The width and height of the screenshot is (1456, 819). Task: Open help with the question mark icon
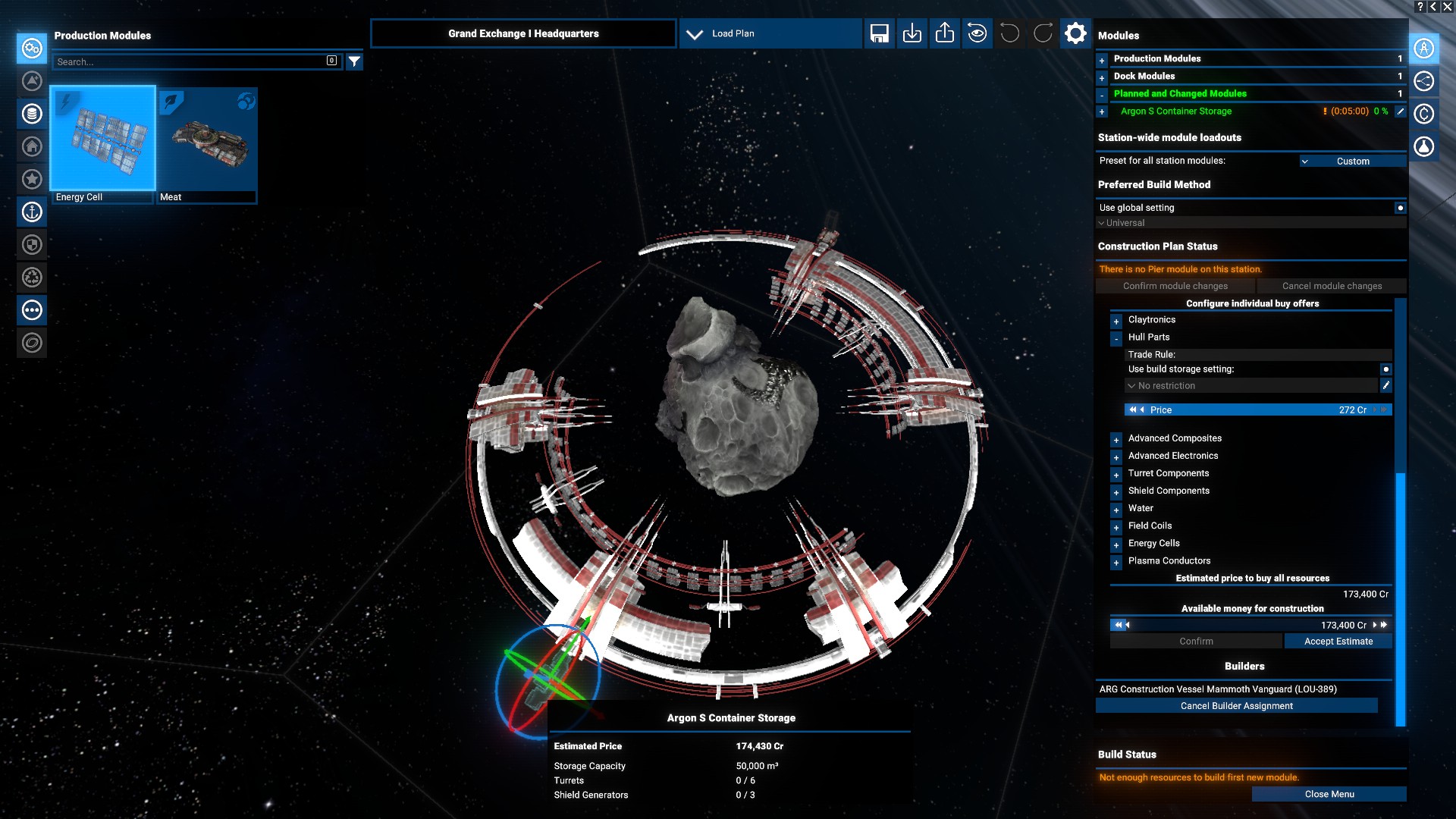(1420, 7)
